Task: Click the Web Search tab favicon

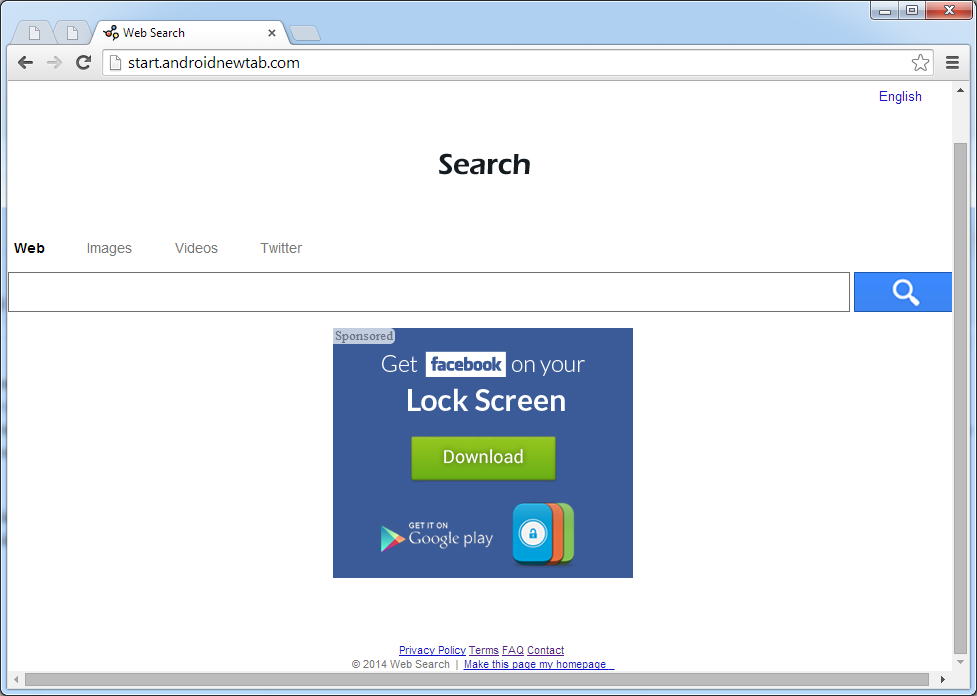Action: coord(111,32)
